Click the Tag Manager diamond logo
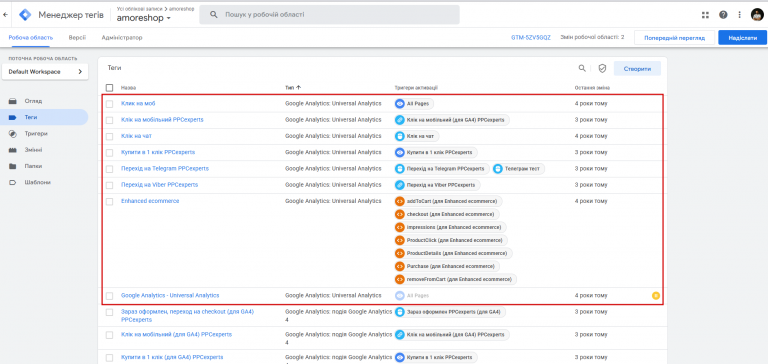 pos(25,15)
